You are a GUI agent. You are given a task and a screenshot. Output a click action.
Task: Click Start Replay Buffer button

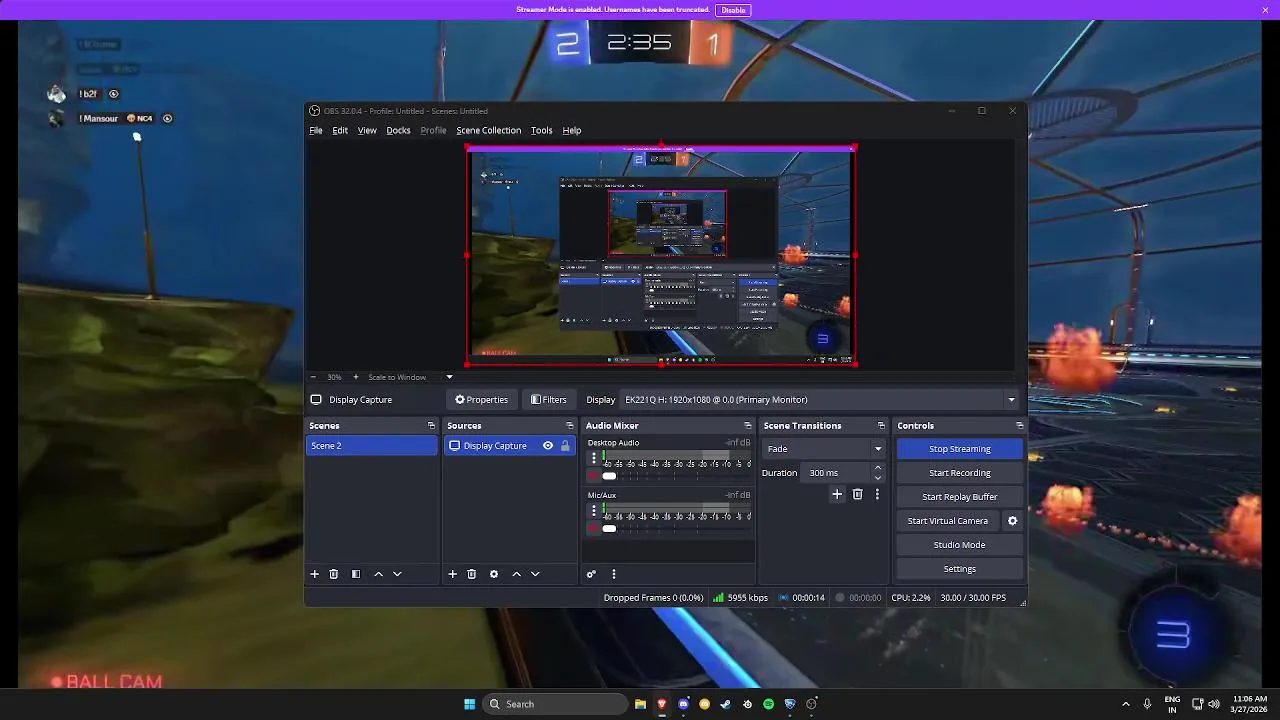point(960,497)
